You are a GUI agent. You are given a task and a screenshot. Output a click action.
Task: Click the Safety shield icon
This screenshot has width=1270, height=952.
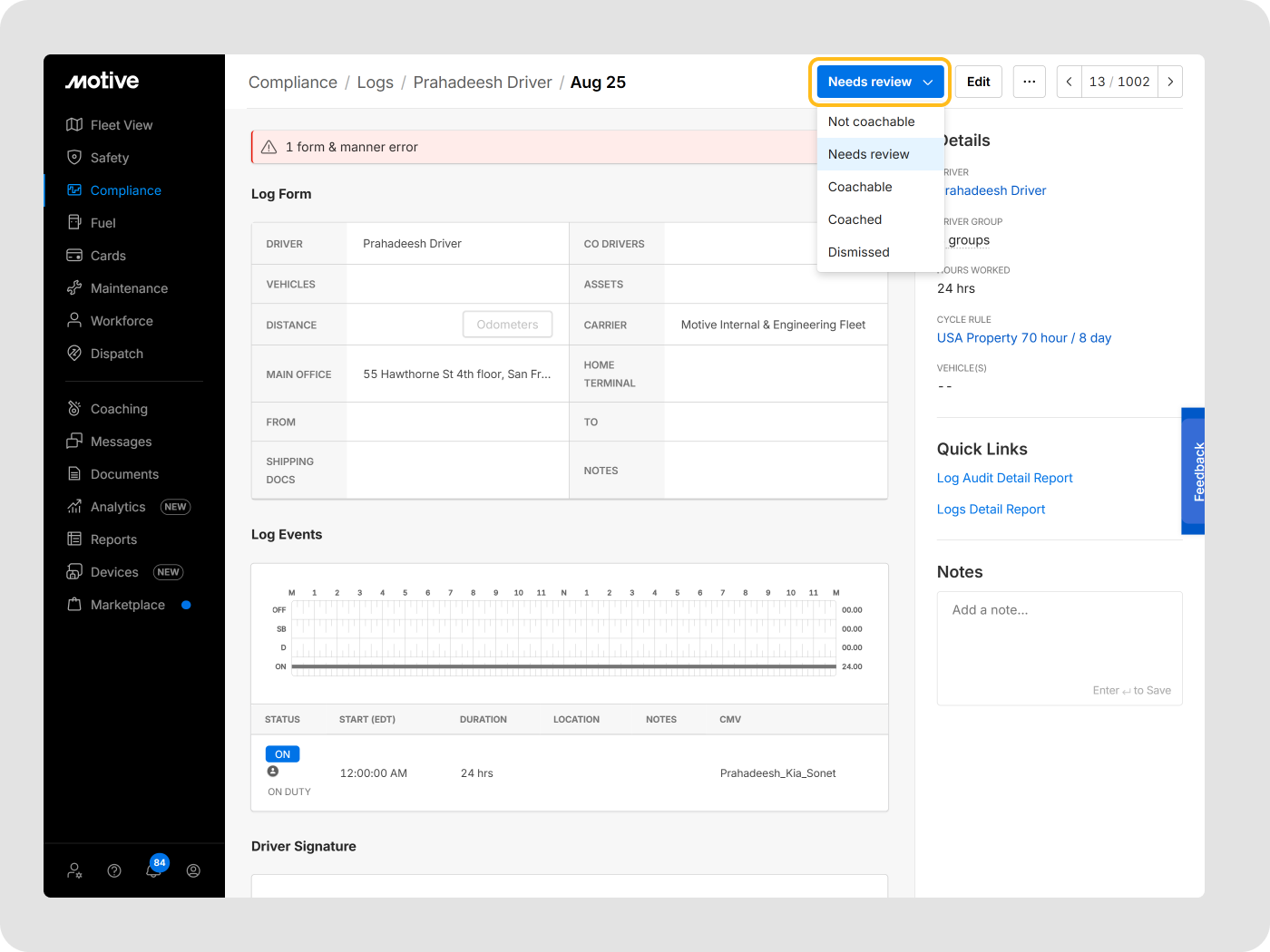[x=74, y=158]
